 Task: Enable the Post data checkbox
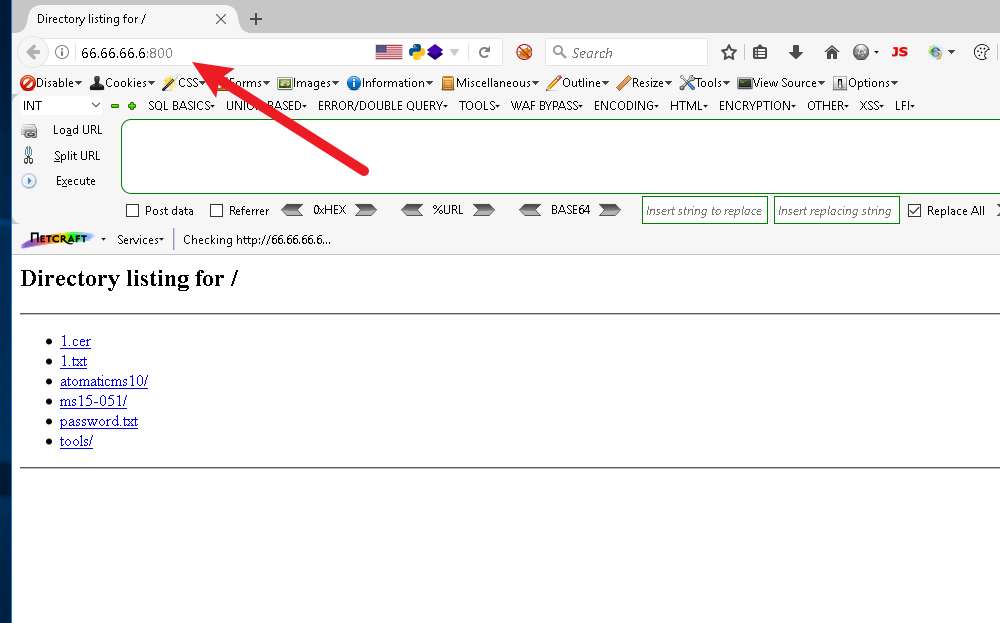tap(132, 211)
